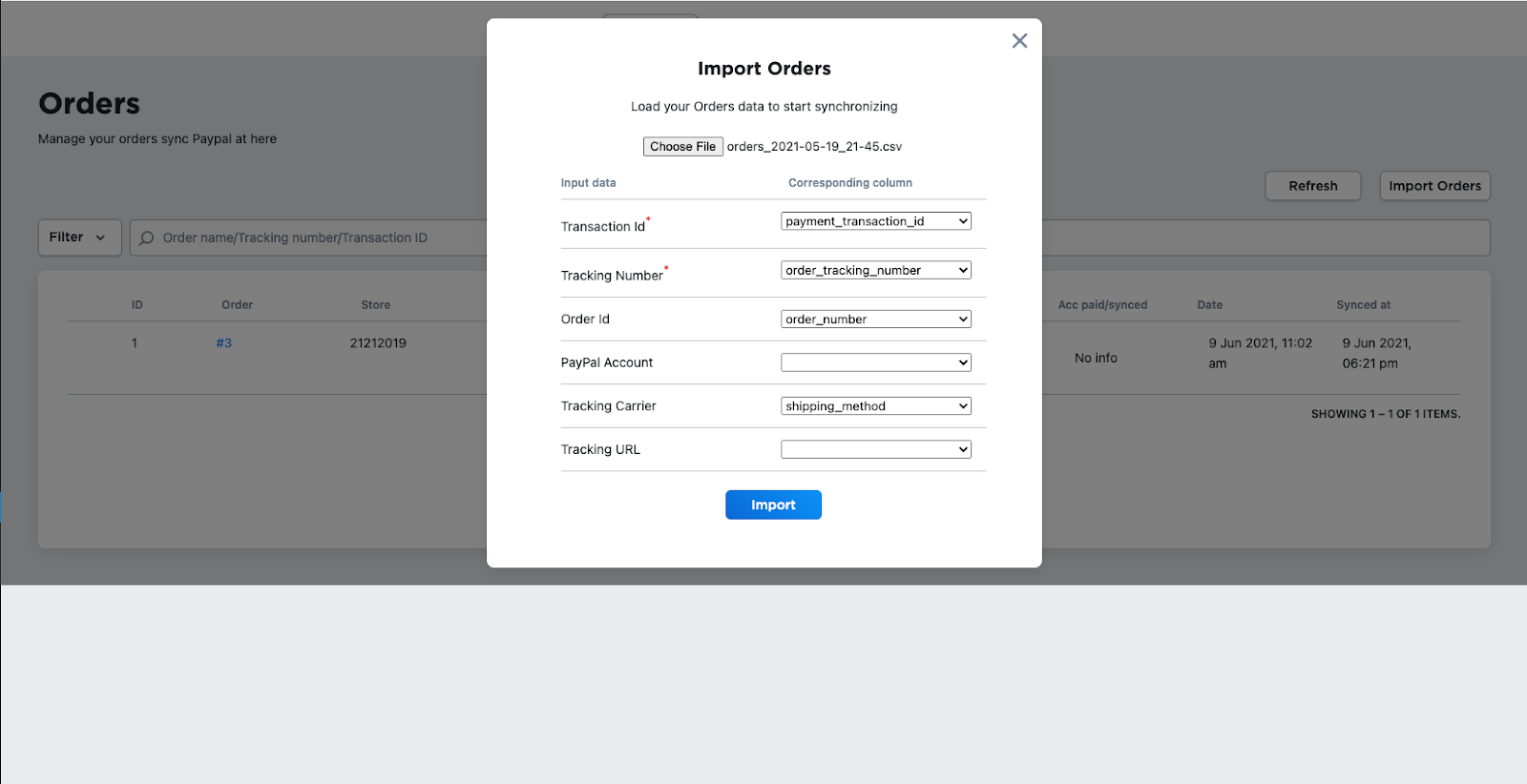Click the search magnifier icon
This screenshot has height=784, width=1527.
[146, 237]
